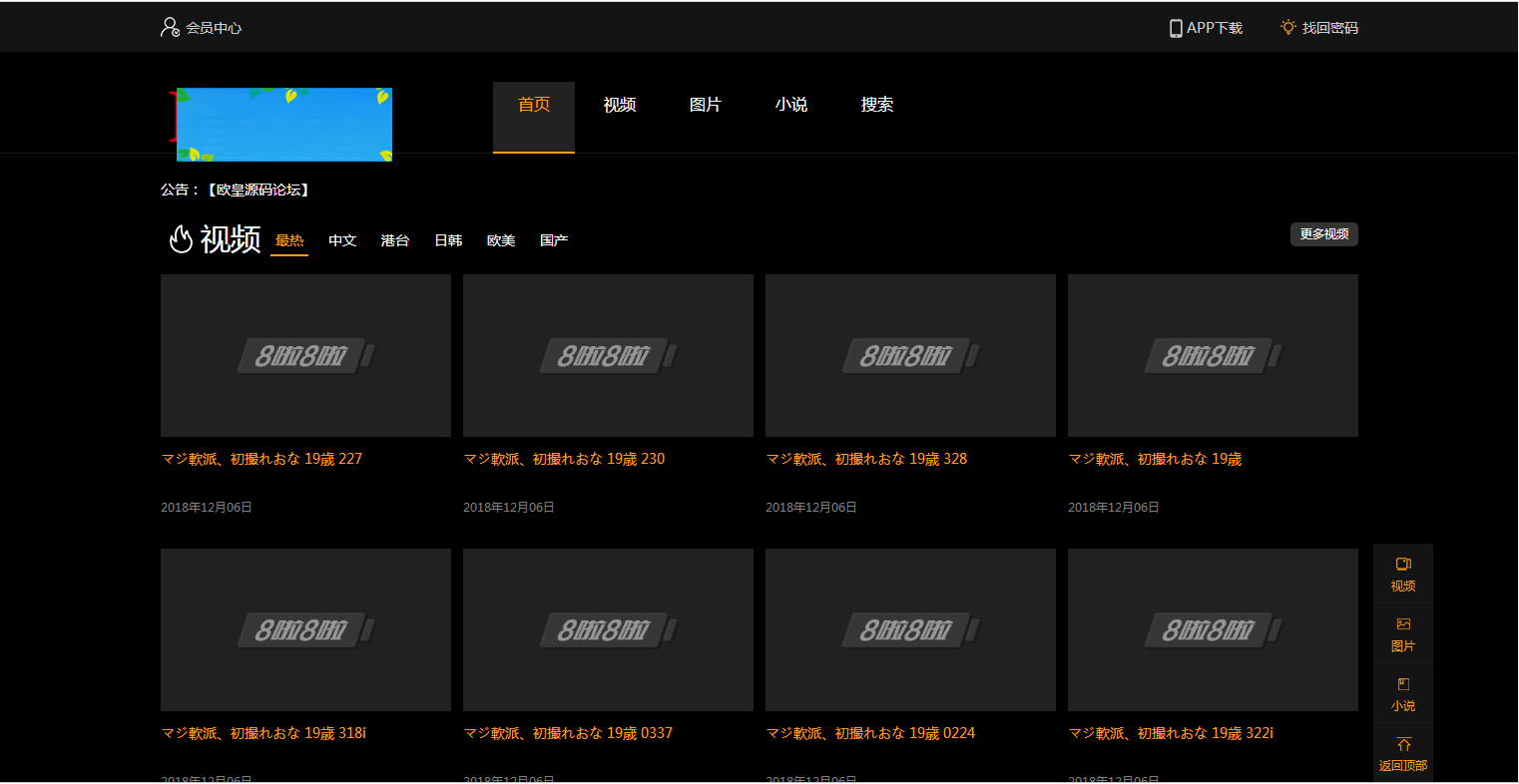Choose the 欧美 video category

click(x=501, y=240)
